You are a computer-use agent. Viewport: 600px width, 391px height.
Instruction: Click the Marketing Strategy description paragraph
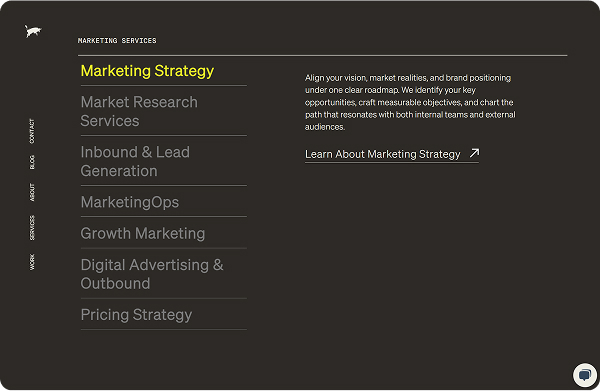click(410, 102)
